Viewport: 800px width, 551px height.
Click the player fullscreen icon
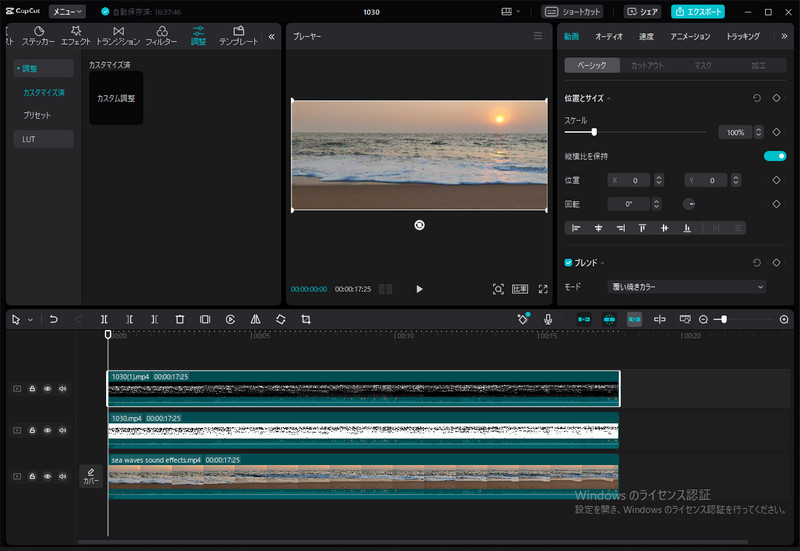coord(543,289)
